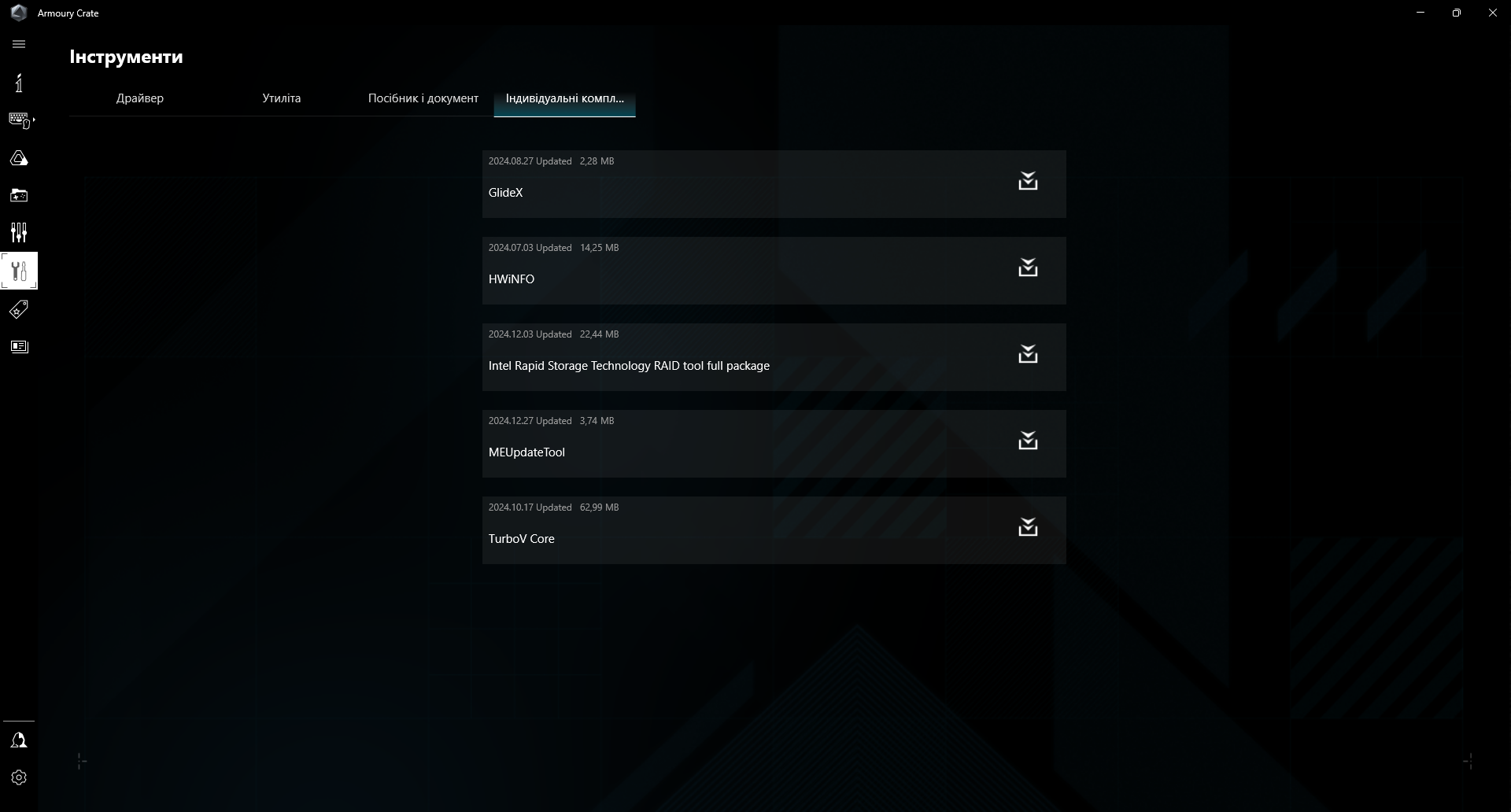Open Scenario Profiles sliders icon
Screen dimensions: 1511x812
[x=19, y=232]
